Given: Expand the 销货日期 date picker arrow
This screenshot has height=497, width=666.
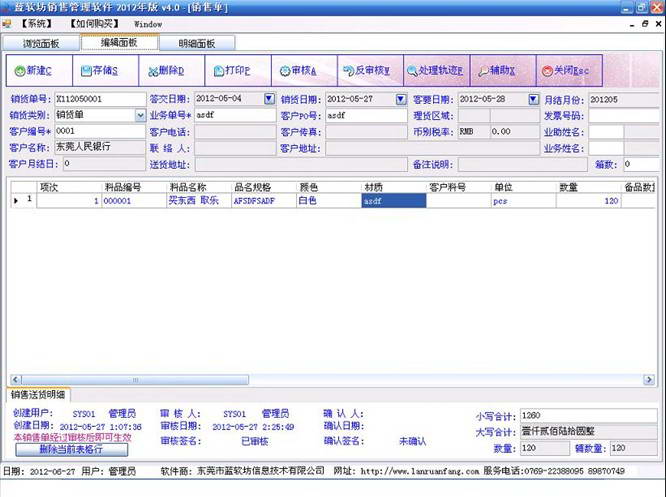Looking at the screenshot, I should click(401, 99).
